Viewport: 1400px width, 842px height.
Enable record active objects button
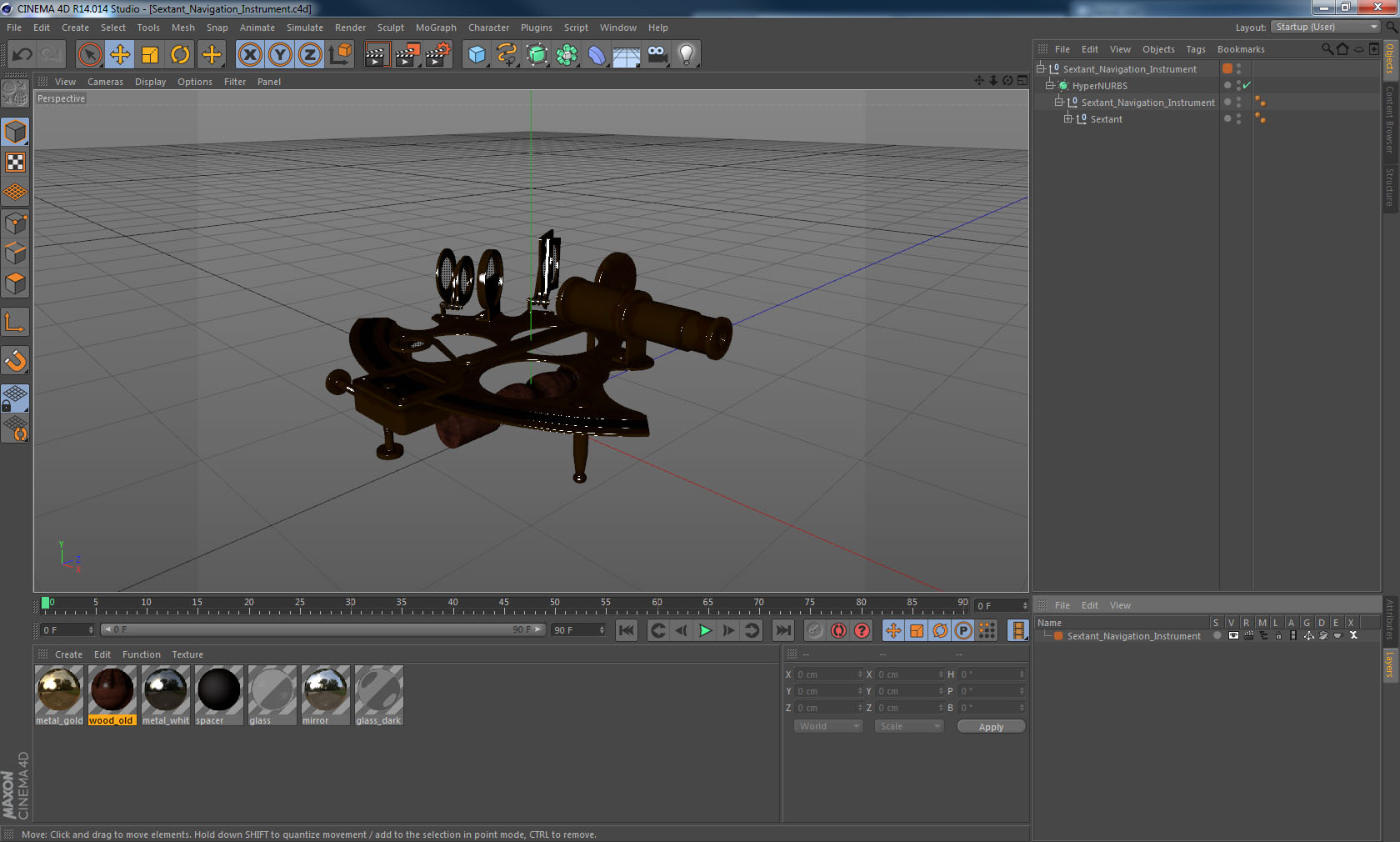[x=815, y=630]
